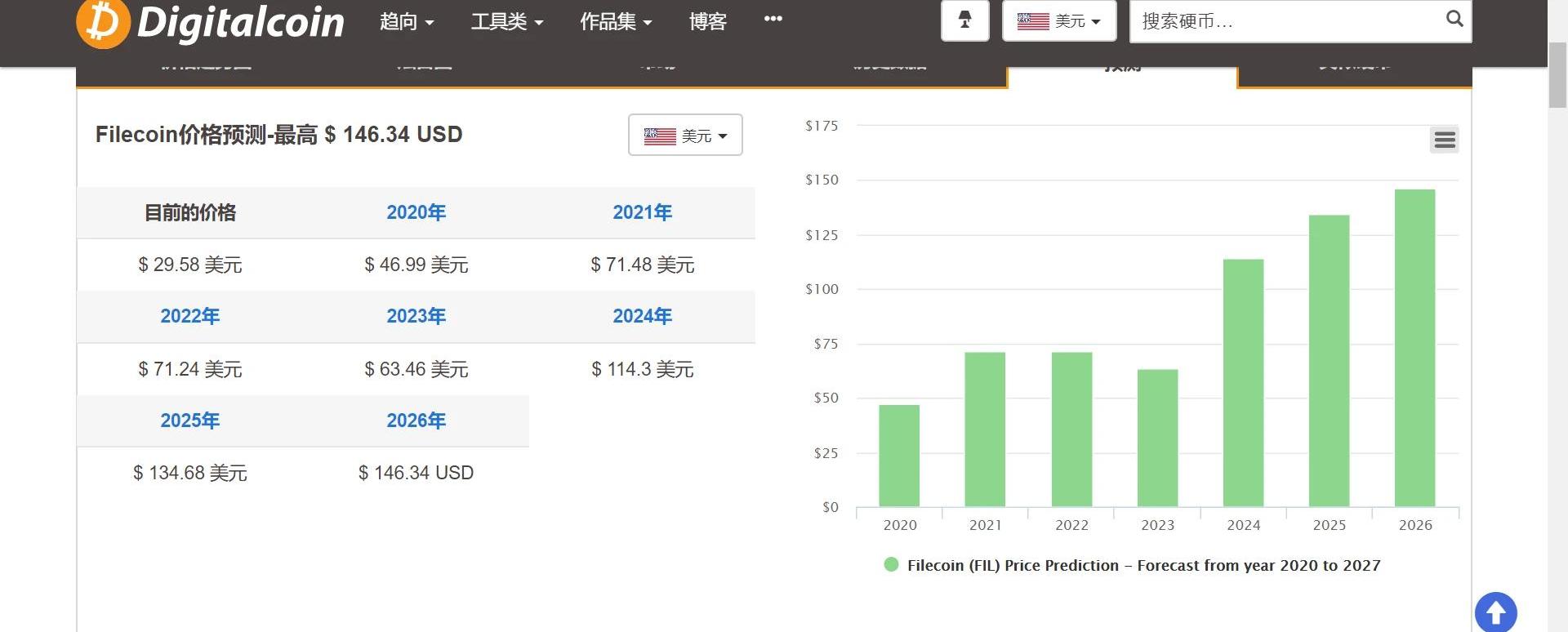Toggle the lamp night mode button

point(964,20)
